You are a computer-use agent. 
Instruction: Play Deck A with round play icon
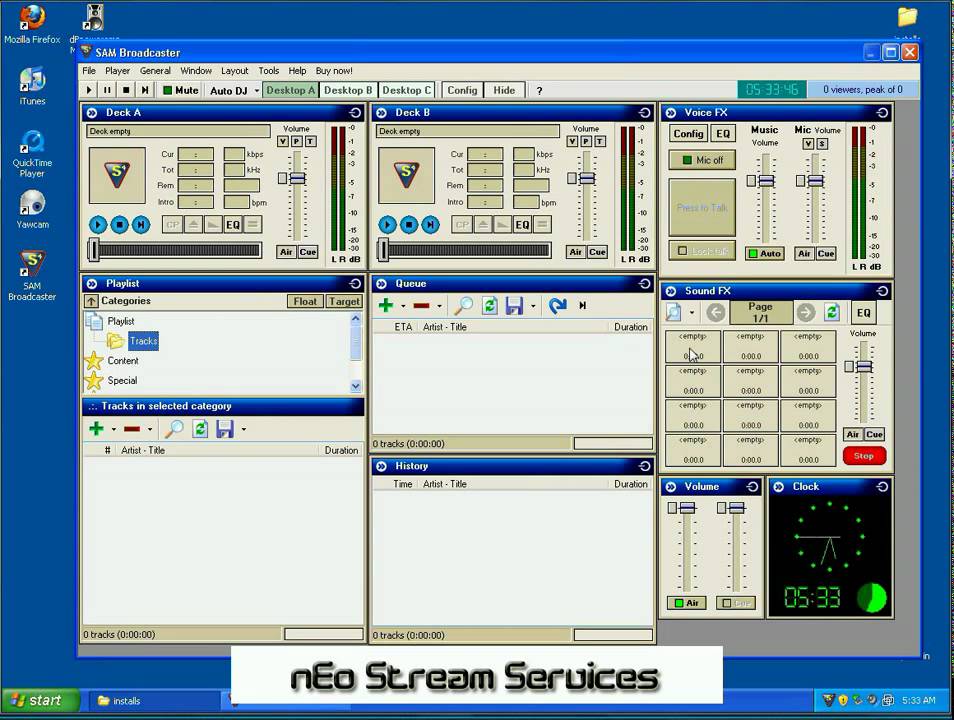[97, 225]
